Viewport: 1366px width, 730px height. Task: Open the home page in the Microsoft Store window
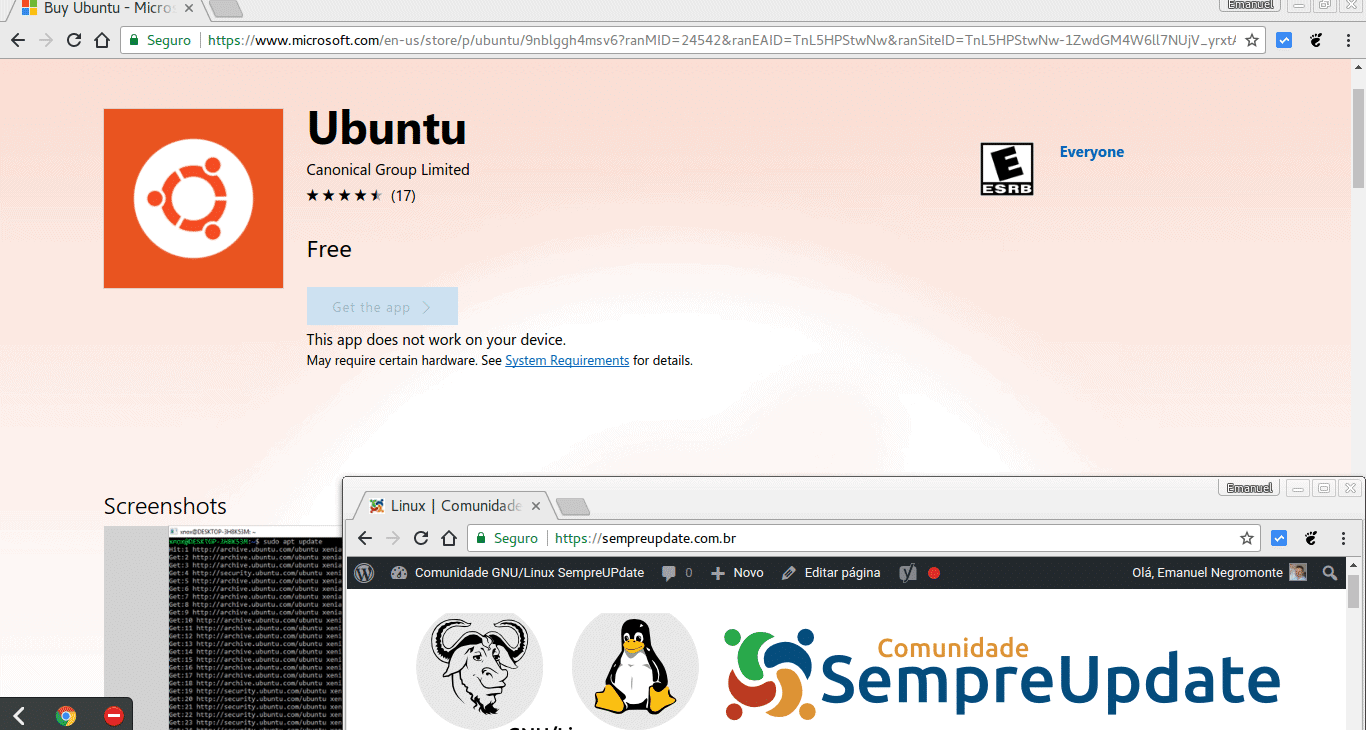102,40
